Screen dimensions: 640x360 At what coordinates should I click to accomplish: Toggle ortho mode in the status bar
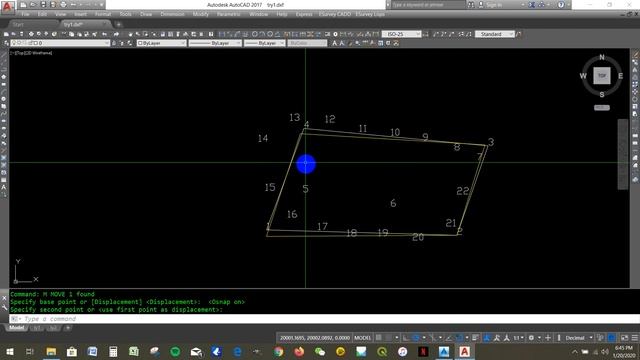[x=405, y=338]
